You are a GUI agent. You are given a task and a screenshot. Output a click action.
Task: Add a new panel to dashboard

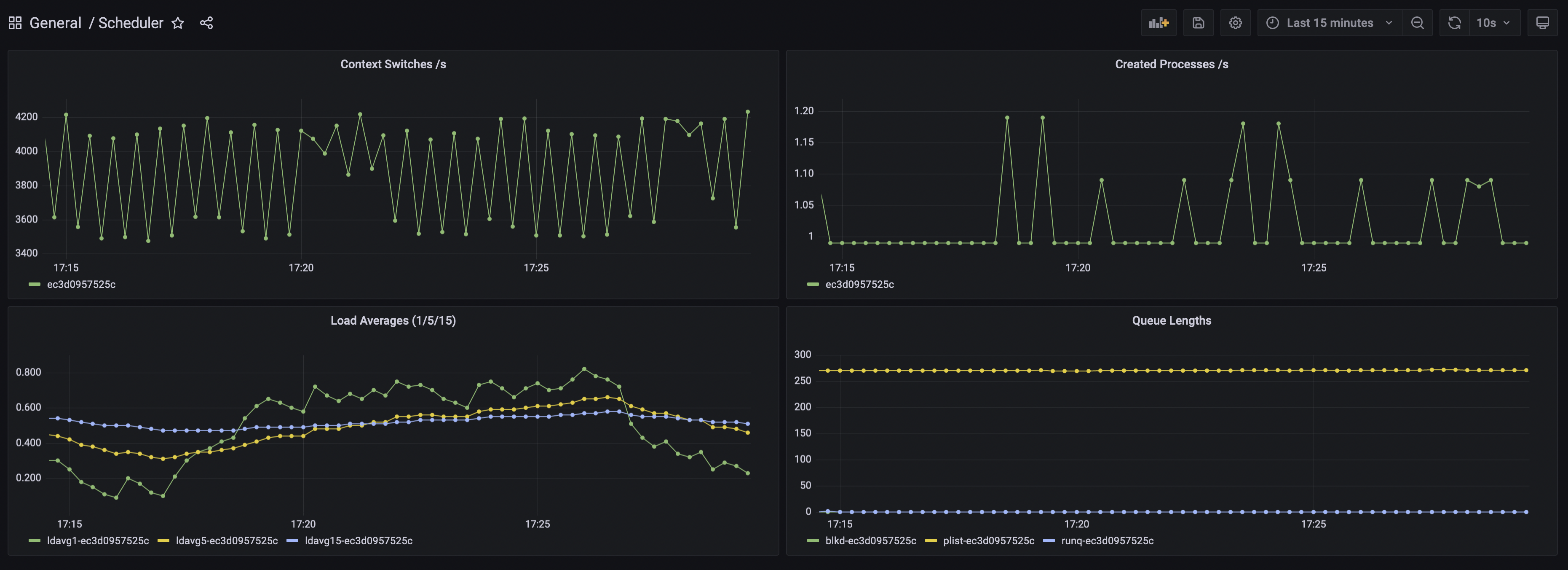pyautogui.click(x=1159, y=23)
